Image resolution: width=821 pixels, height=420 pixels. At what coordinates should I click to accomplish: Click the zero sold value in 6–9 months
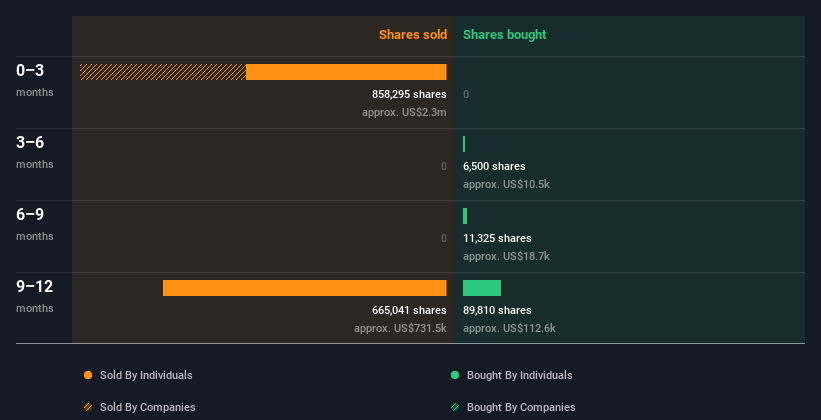[444, 238]
